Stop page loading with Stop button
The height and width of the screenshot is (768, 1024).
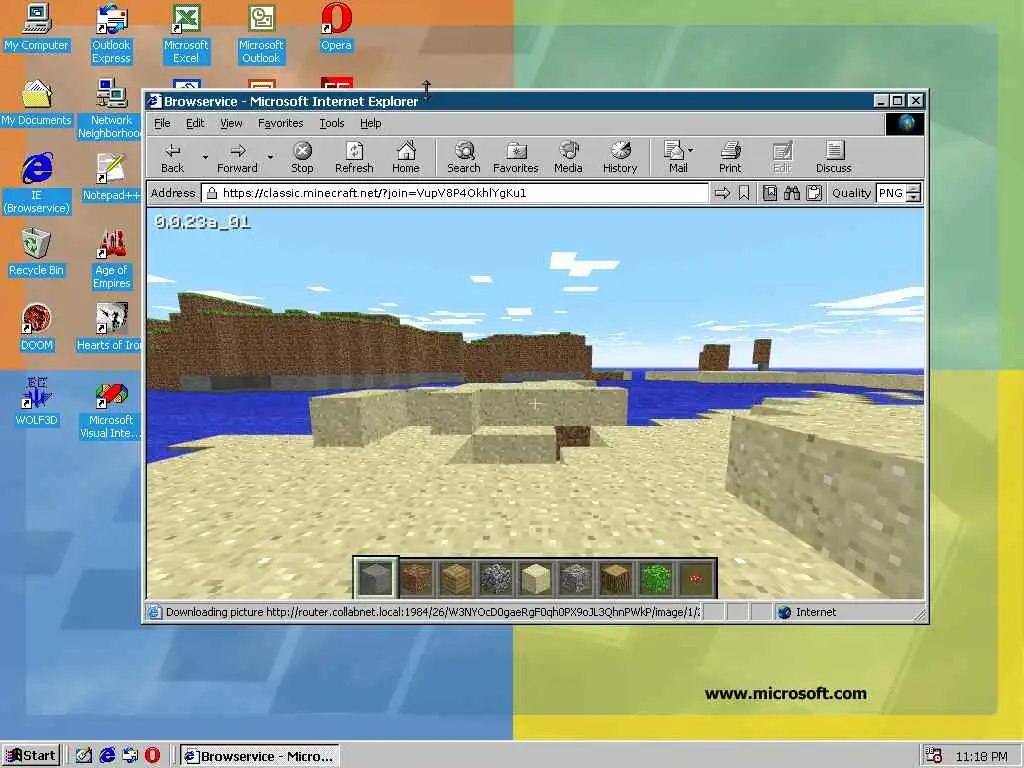click(302, 158)
